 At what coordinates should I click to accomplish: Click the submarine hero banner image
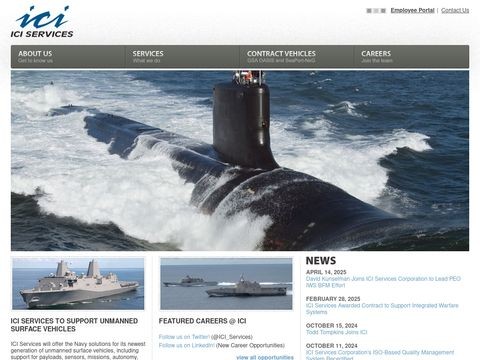[240, 161]
